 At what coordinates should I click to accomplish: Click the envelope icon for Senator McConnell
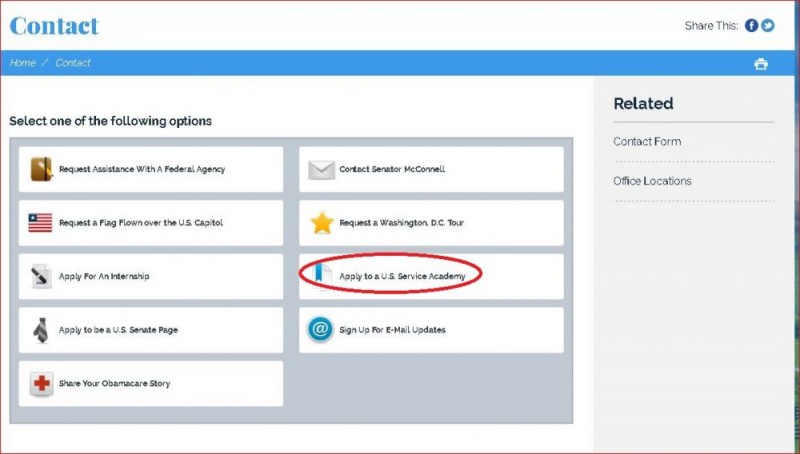coord(321,169)
